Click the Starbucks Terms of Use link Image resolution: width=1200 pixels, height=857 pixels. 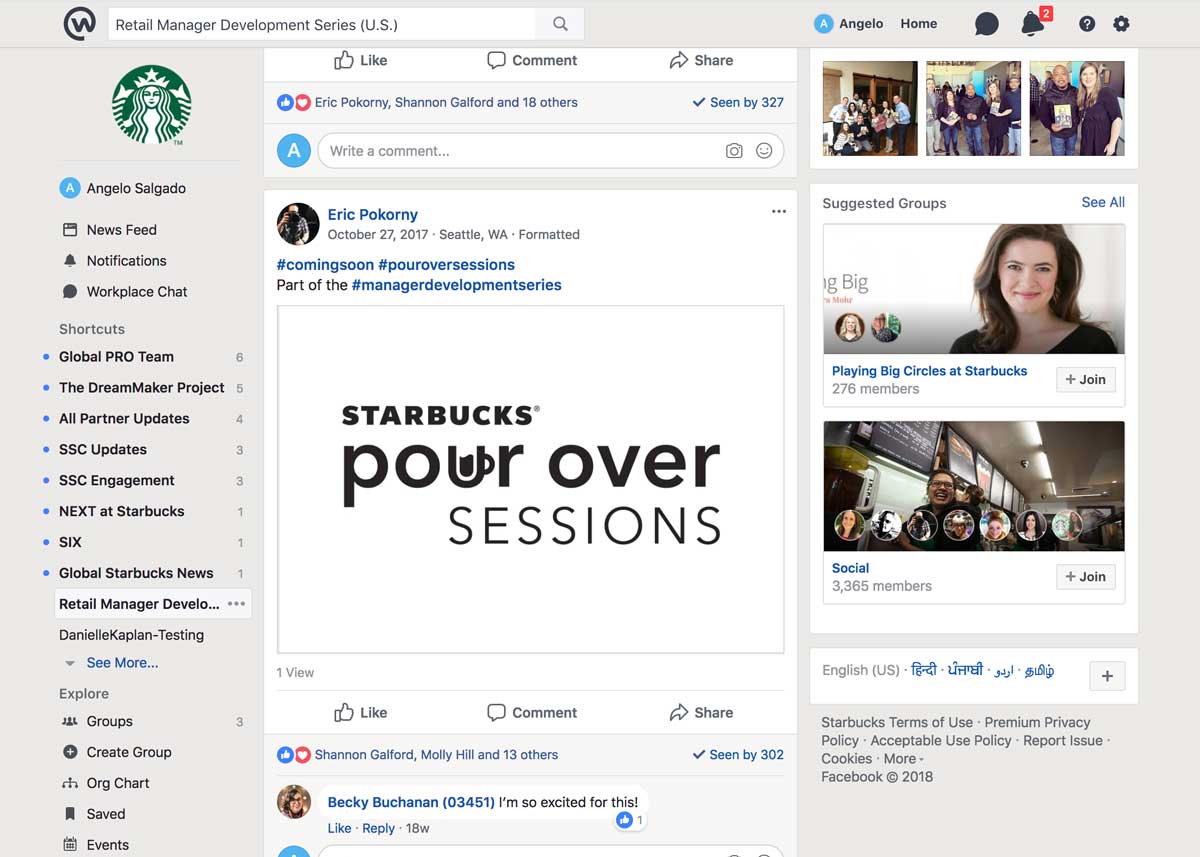click(897, 722)
